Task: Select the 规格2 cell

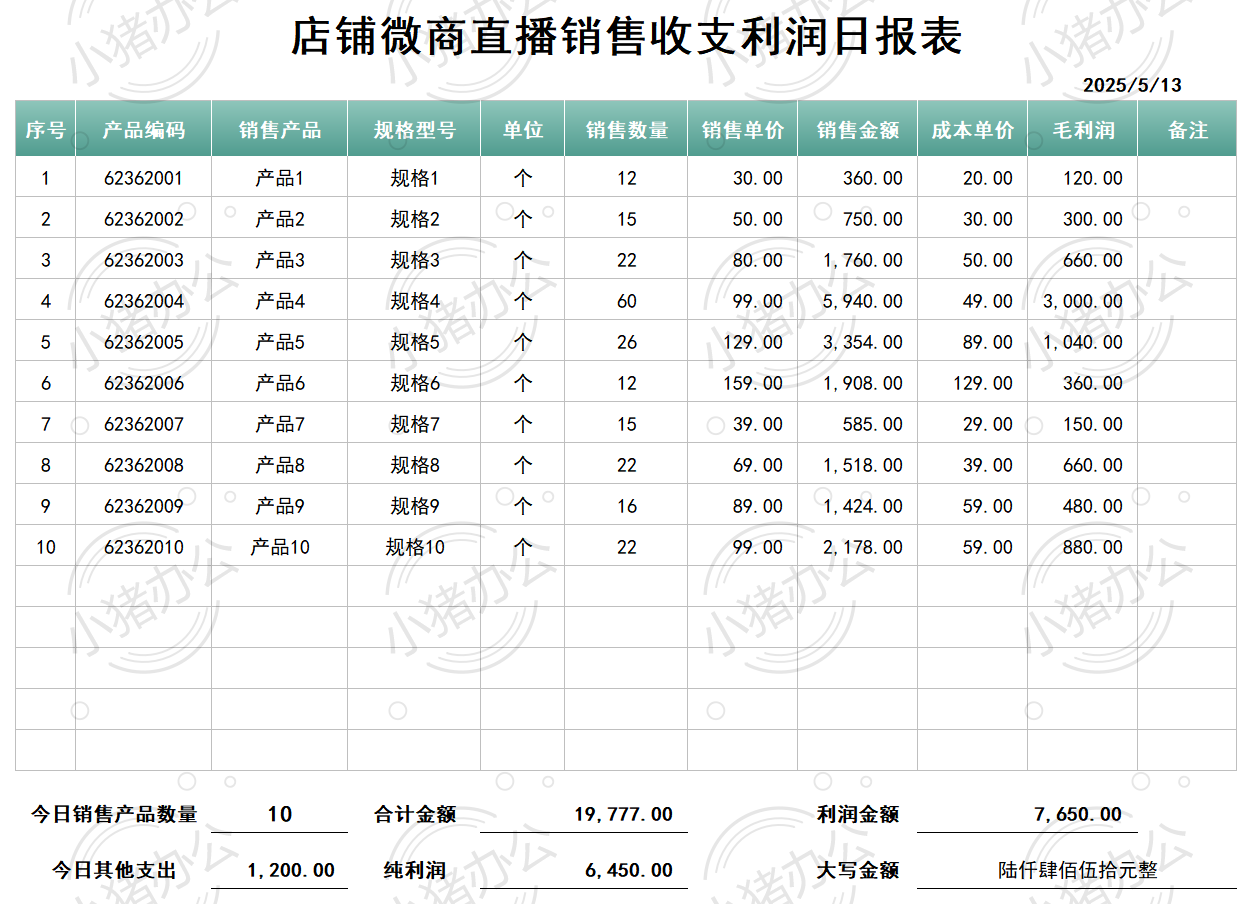Action: pyautogui.click(x=414, y=219)
